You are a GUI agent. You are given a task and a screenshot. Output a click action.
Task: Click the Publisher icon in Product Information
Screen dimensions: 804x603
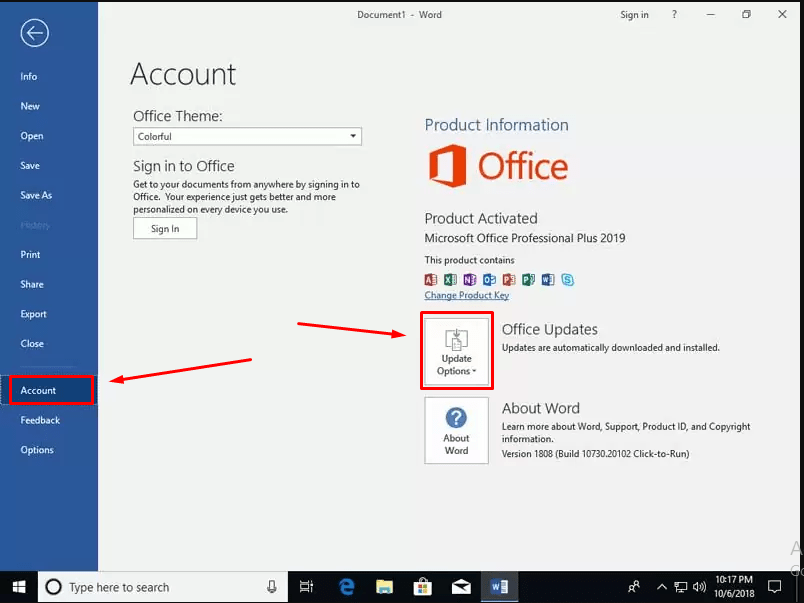(528, 280)
